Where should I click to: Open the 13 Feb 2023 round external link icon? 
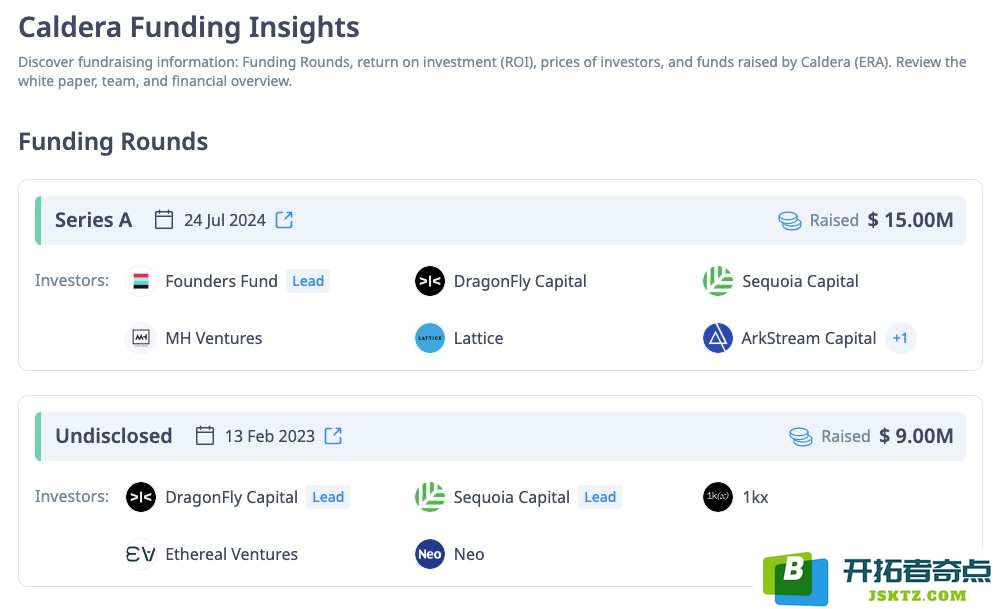(x=333, y=436)
